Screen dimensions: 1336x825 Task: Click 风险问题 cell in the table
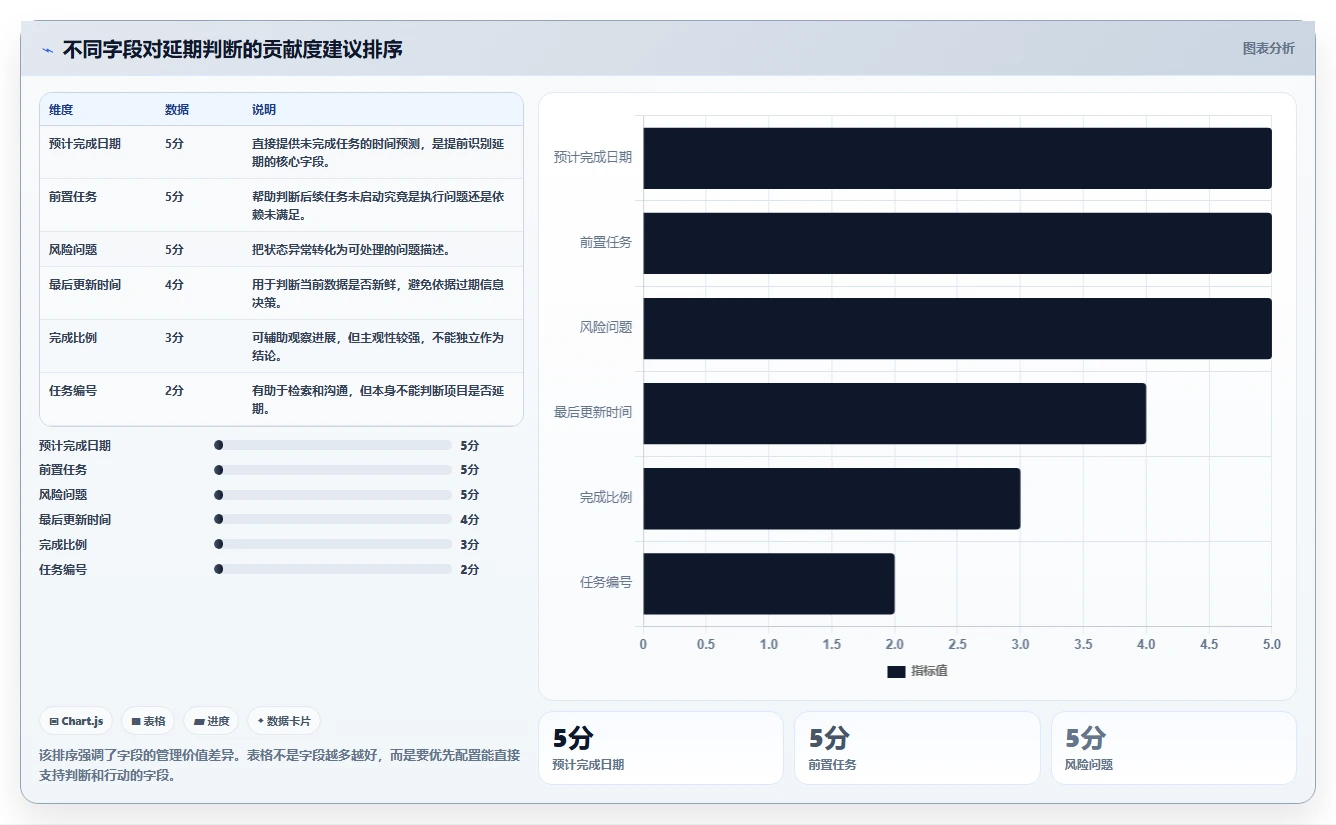click(73, 249)
